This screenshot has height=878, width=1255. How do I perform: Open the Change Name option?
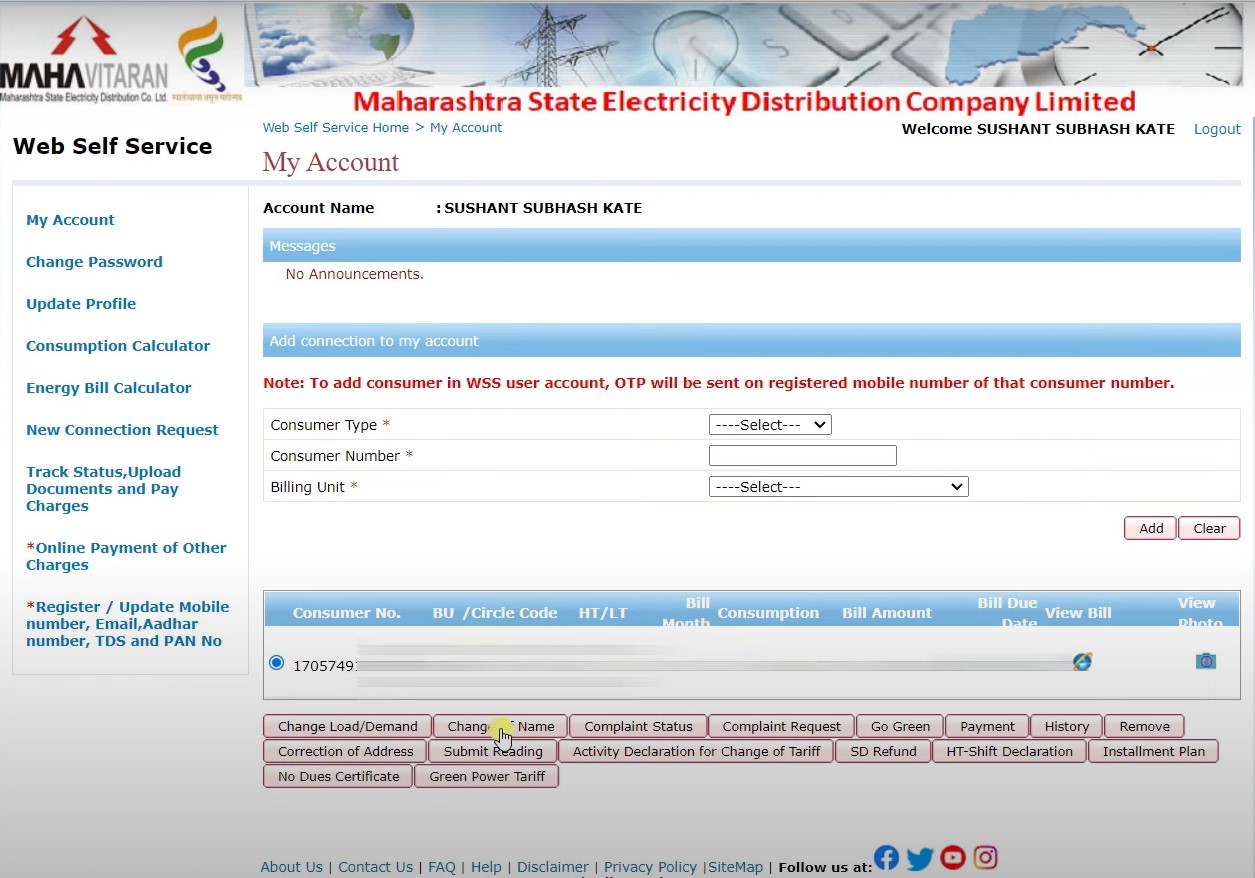(499, 726)
